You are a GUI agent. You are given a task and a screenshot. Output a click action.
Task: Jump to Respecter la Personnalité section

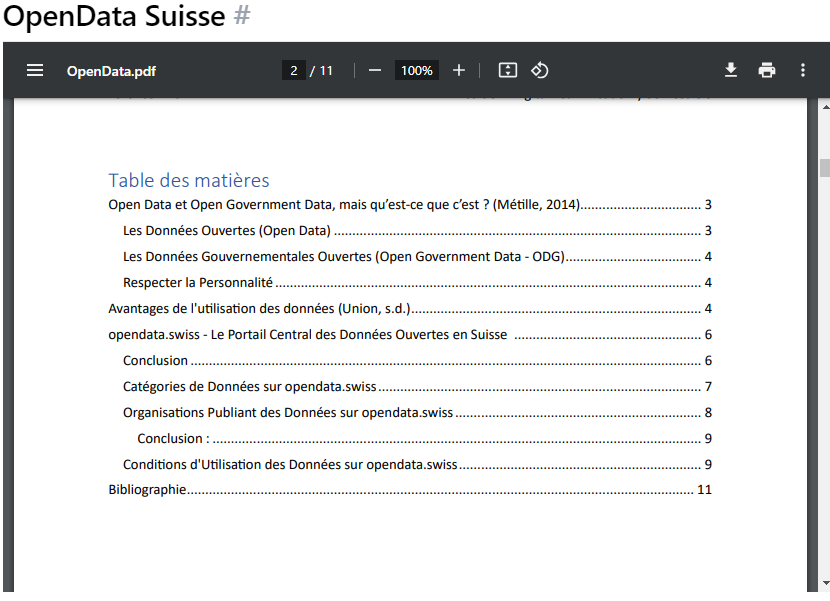pyautogui.click(x=200, y=282)
